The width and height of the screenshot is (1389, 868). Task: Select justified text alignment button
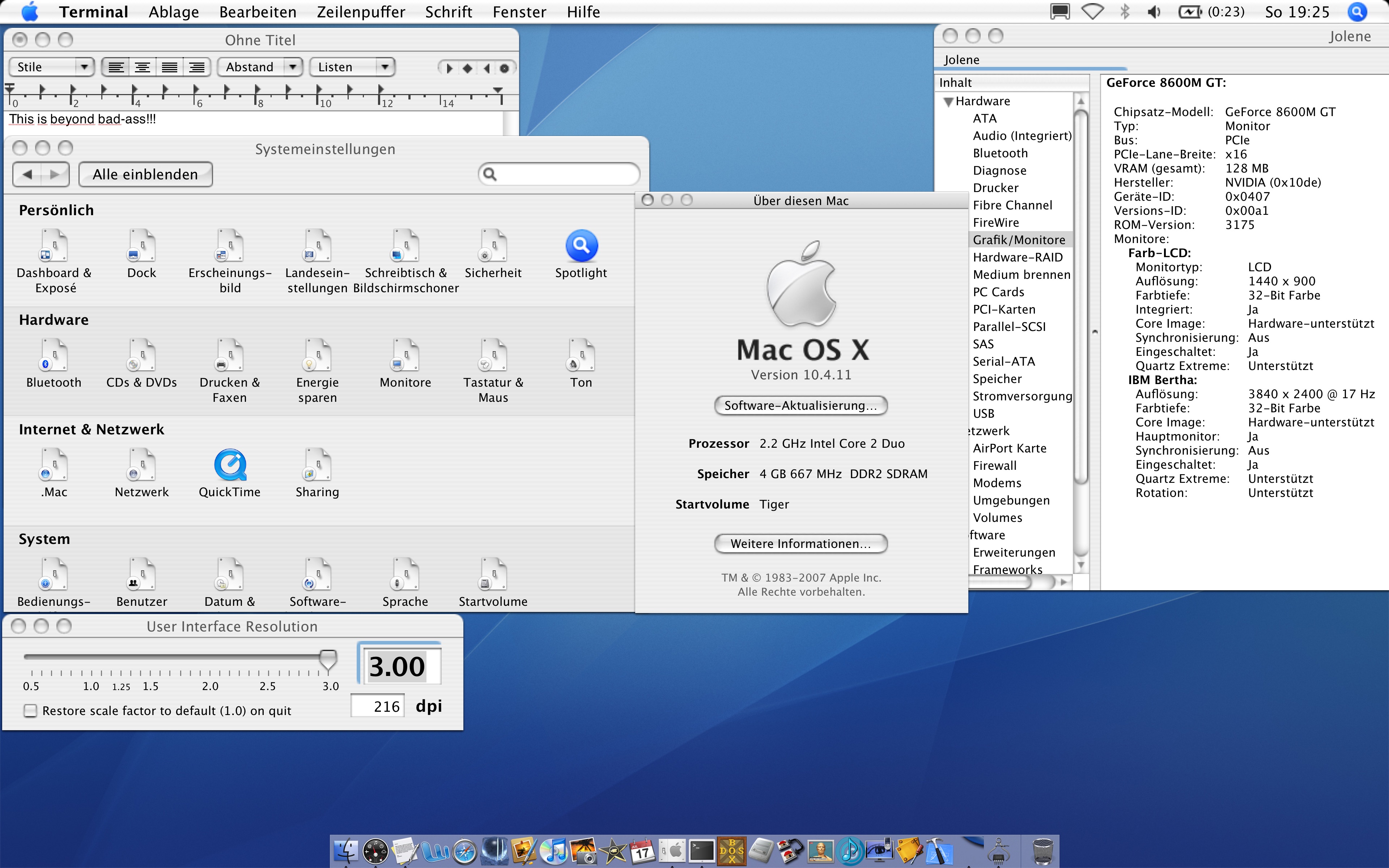pos(169,67)
